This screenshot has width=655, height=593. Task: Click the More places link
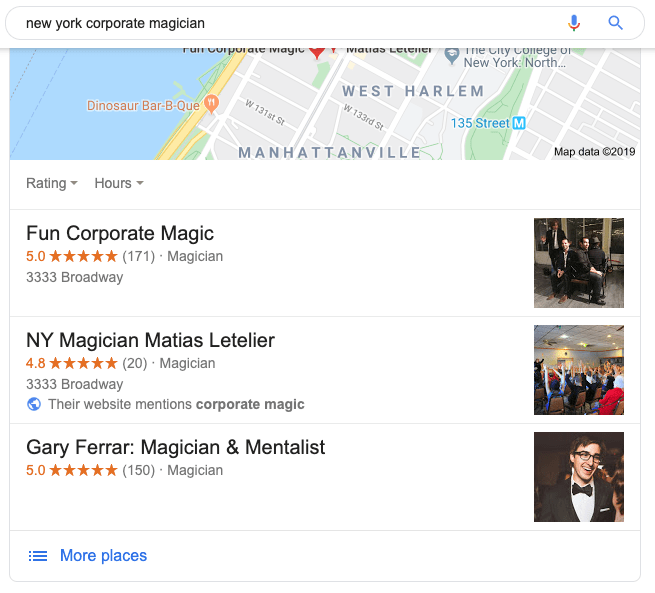click(x=104, y=556)
